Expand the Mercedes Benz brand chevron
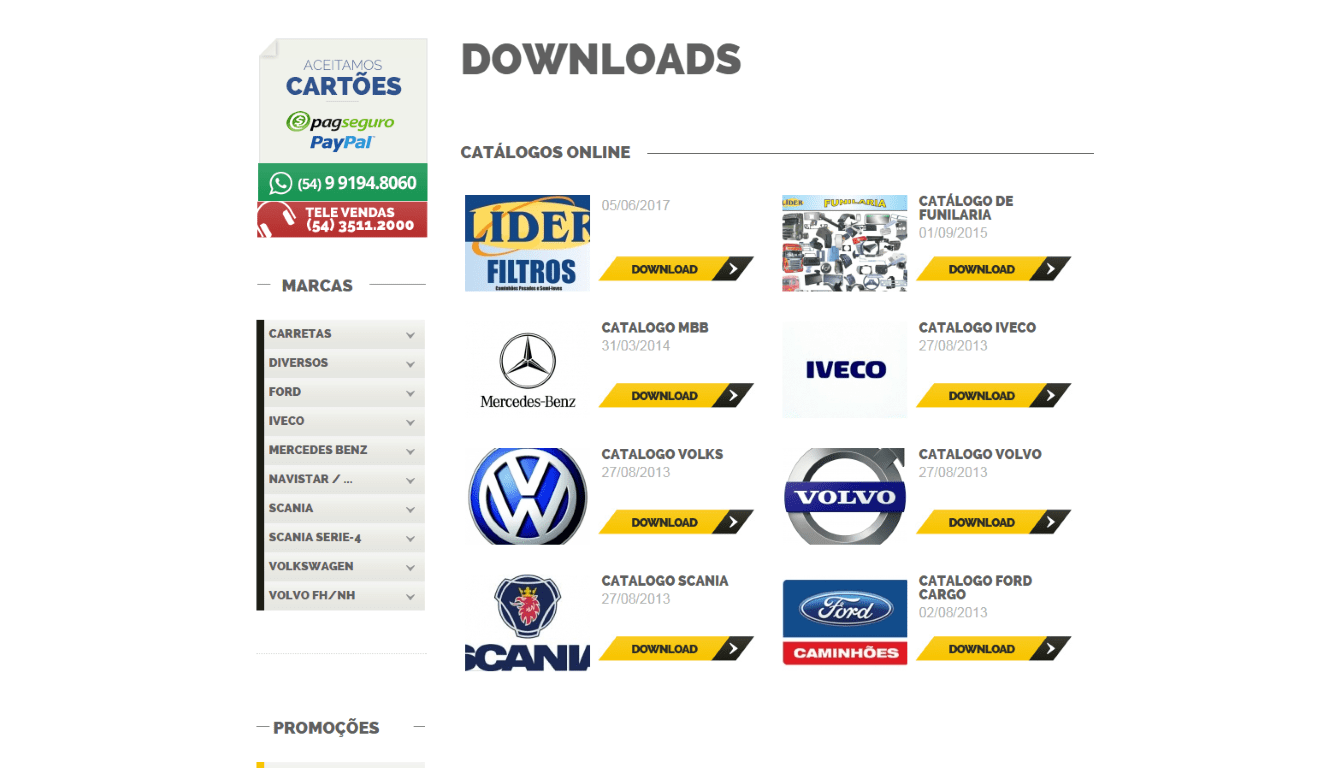Image resolution: width=1342 pixels, height=768 pixels. 410,452
